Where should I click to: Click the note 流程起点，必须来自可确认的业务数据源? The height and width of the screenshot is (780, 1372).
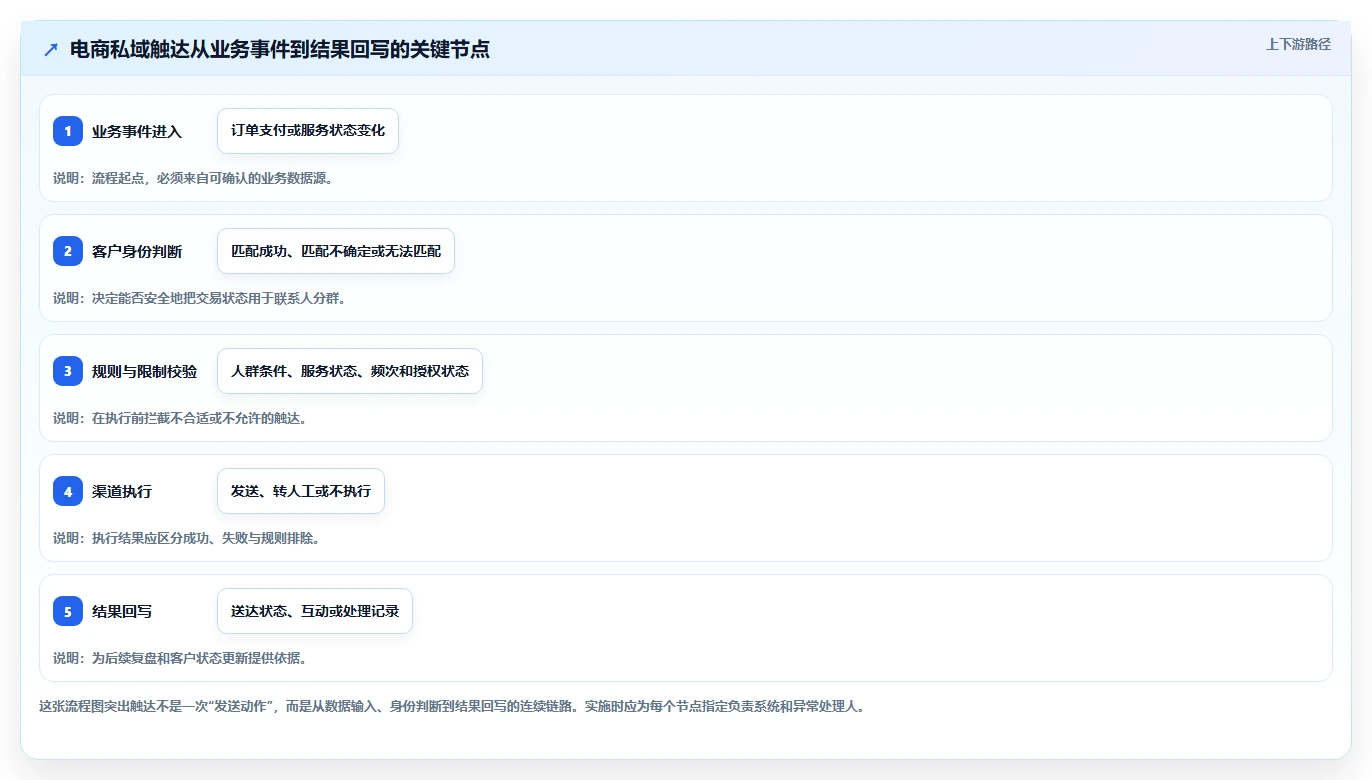tap(193, 178)
